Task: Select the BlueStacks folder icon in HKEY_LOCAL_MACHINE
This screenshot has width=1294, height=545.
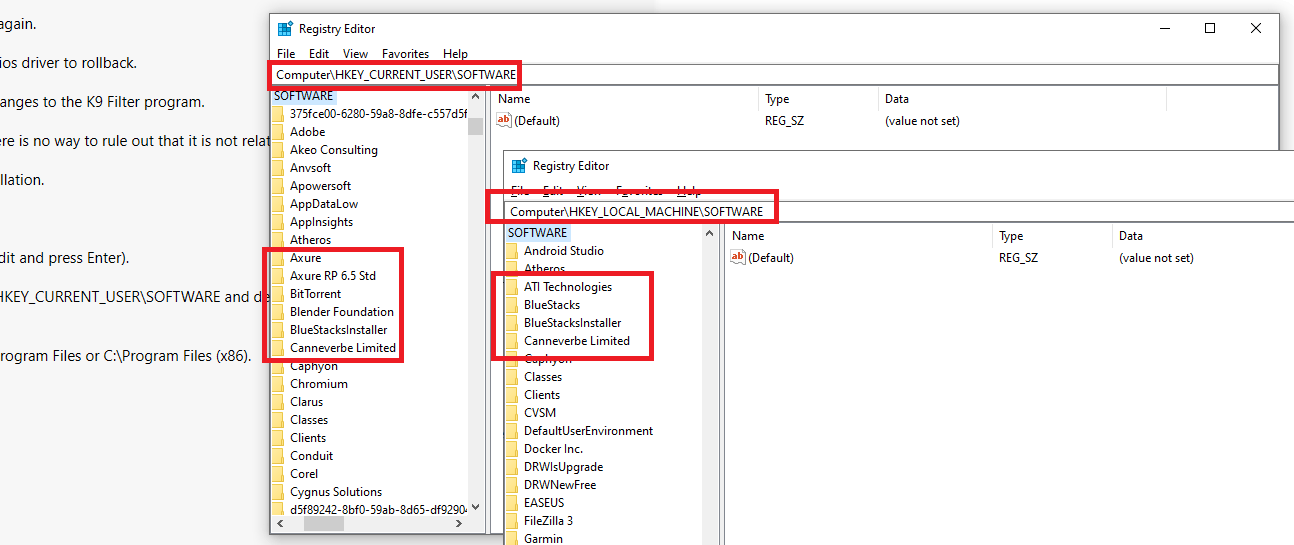Action: [512, 305]
